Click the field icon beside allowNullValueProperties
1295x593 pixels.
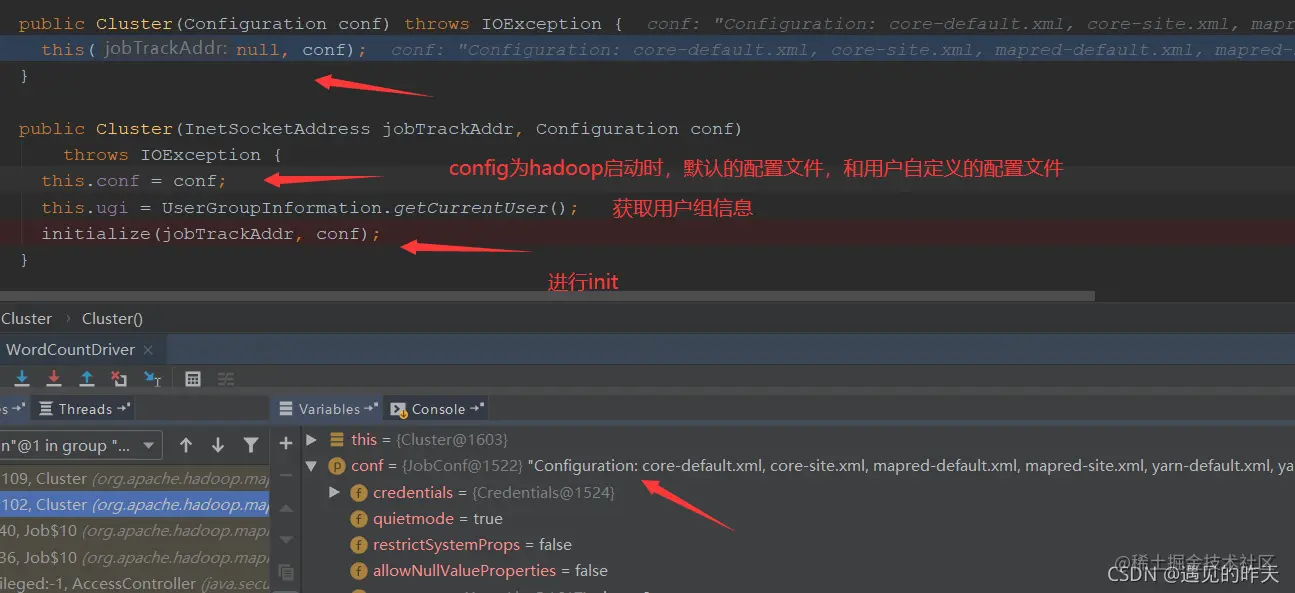click(x=359, y=571)
